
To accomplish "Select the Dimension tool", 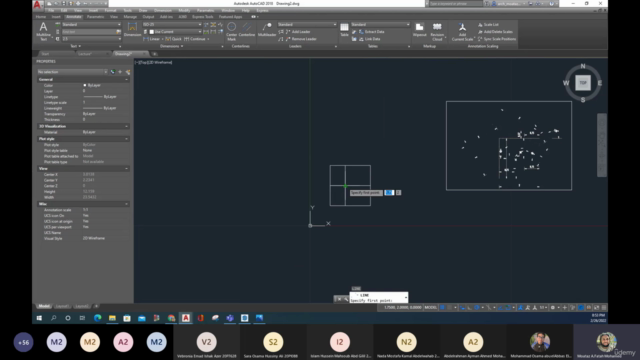I will click(132, 30).
